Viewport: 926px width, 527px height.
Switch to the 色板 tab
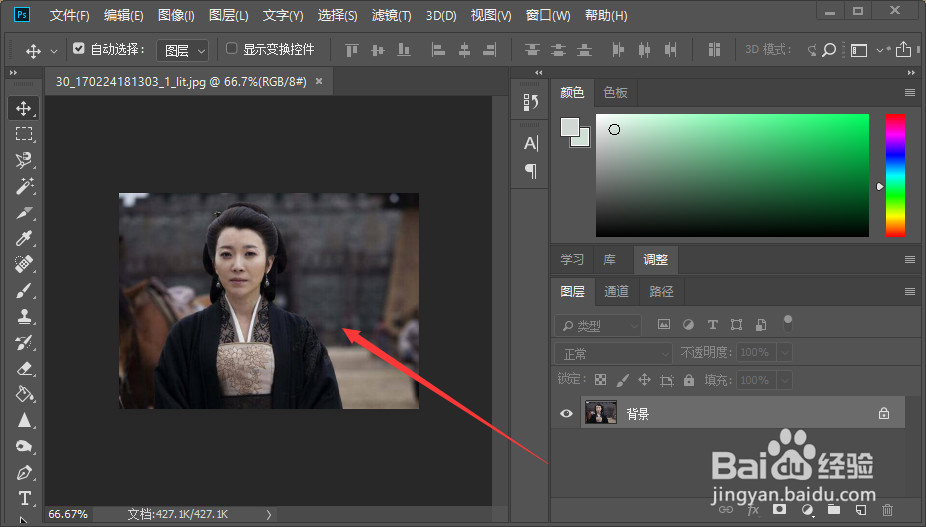[x=615, y=93]
